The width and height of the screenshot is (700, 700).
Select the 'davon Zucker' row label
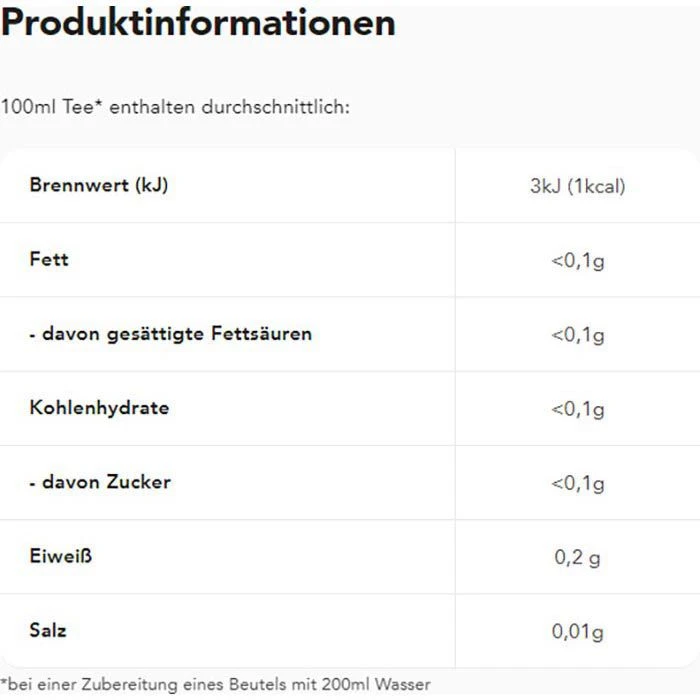pos(100,482)
